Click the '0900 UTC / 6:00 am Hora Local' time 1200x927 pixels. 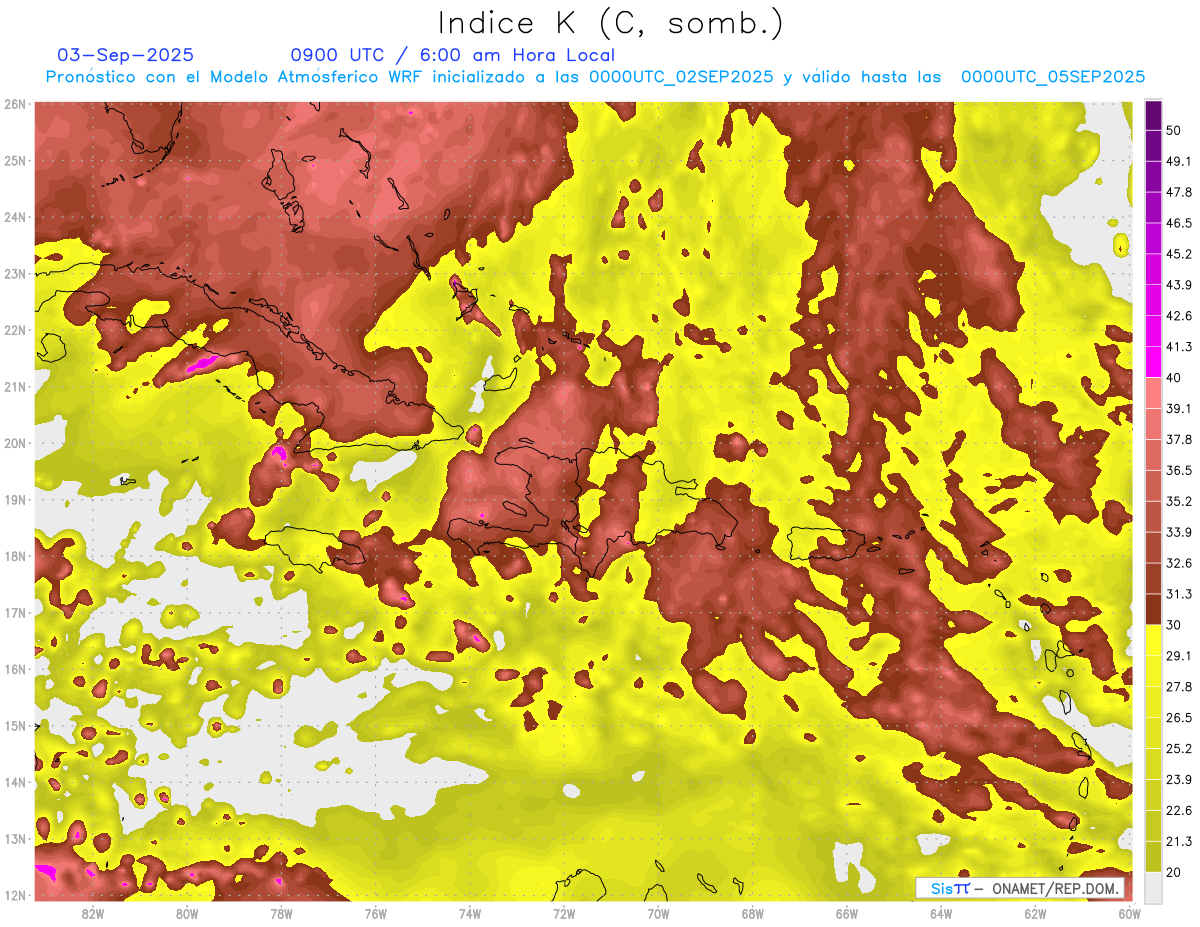tap(453, 55)
